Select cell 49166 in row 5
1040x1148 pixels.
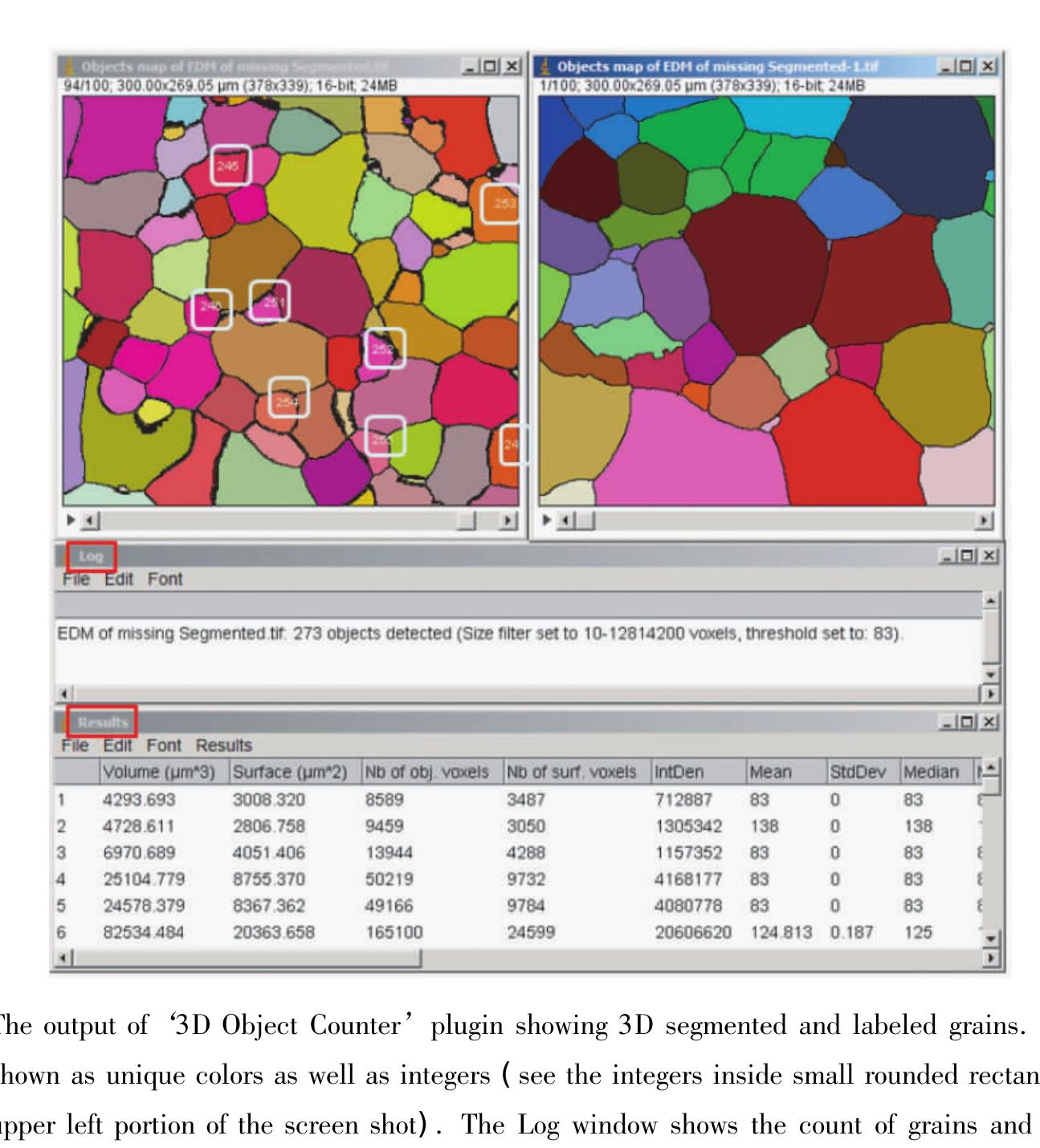pyautogui.click(x=389, y=906)
